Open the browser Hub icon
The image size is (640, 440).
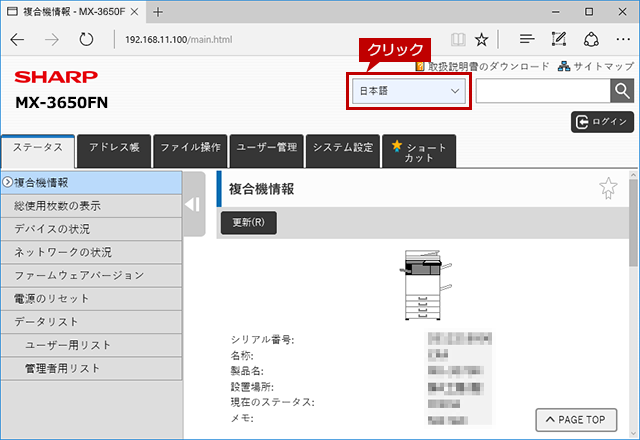coord(527,39)
